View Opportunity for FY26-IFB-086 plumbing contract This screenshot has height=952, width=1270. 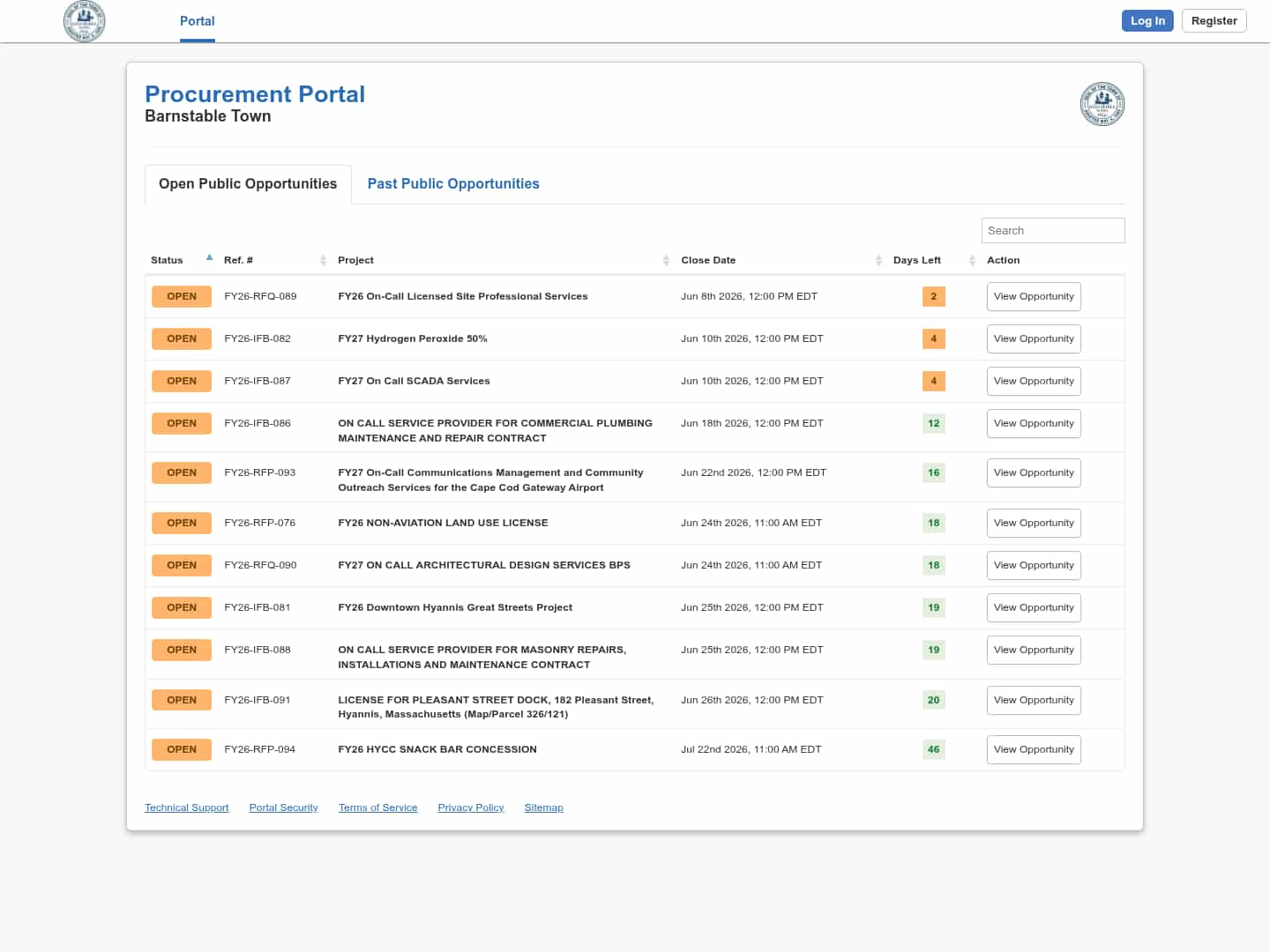(1034, 423)
